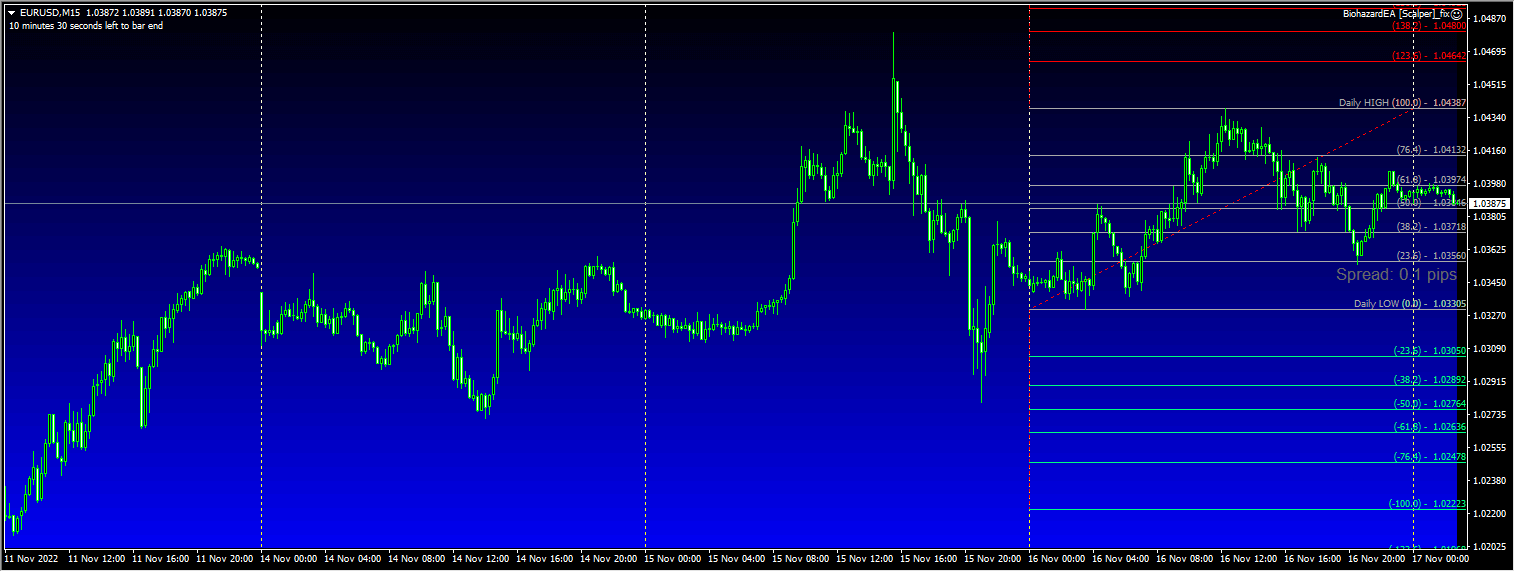
Task: Click the 11 Nov 20:00 time axis label
Action: pyautogui.click(x=226, y=559)
